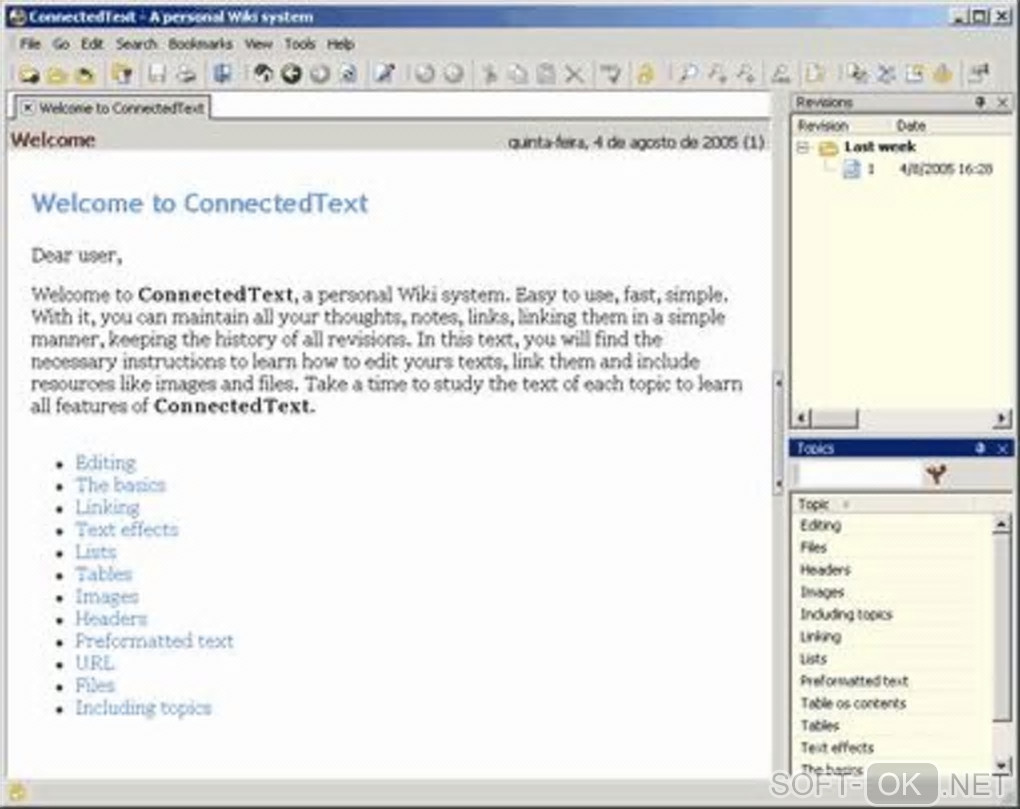This screenshot has height=809, width=1020.
Task: Close the Revisions panel
Action: 1002,102
